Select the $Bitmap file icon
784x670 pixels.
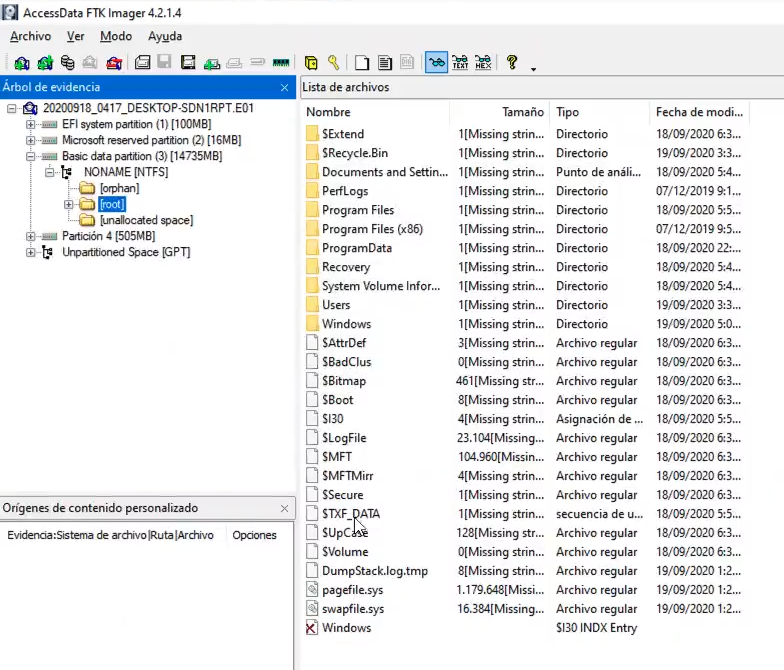(312, 381)
